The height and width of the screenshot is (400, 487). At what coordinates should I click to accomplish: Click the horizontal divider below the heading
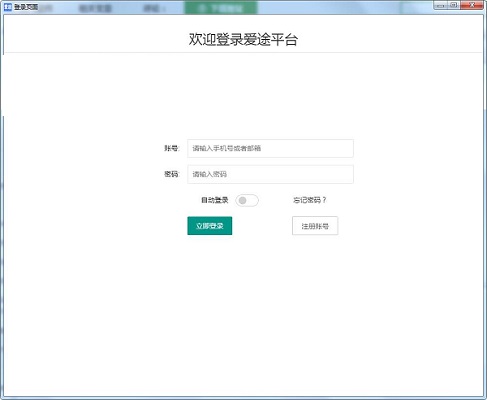click(243, 53)
